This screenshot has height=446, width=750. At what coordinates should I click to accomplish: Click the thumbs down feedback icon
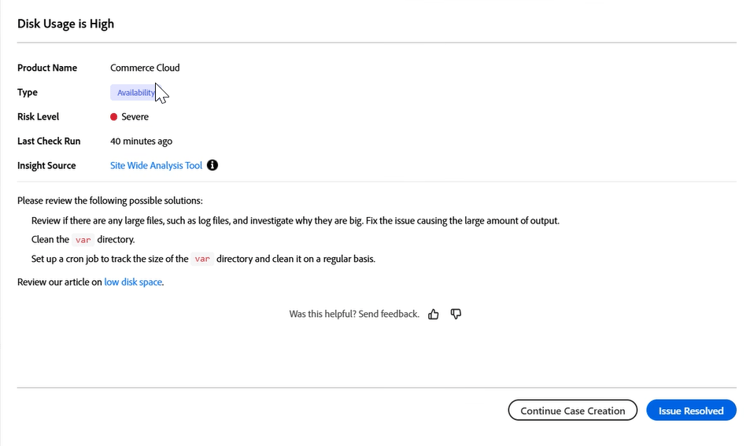tap(456, 314)
